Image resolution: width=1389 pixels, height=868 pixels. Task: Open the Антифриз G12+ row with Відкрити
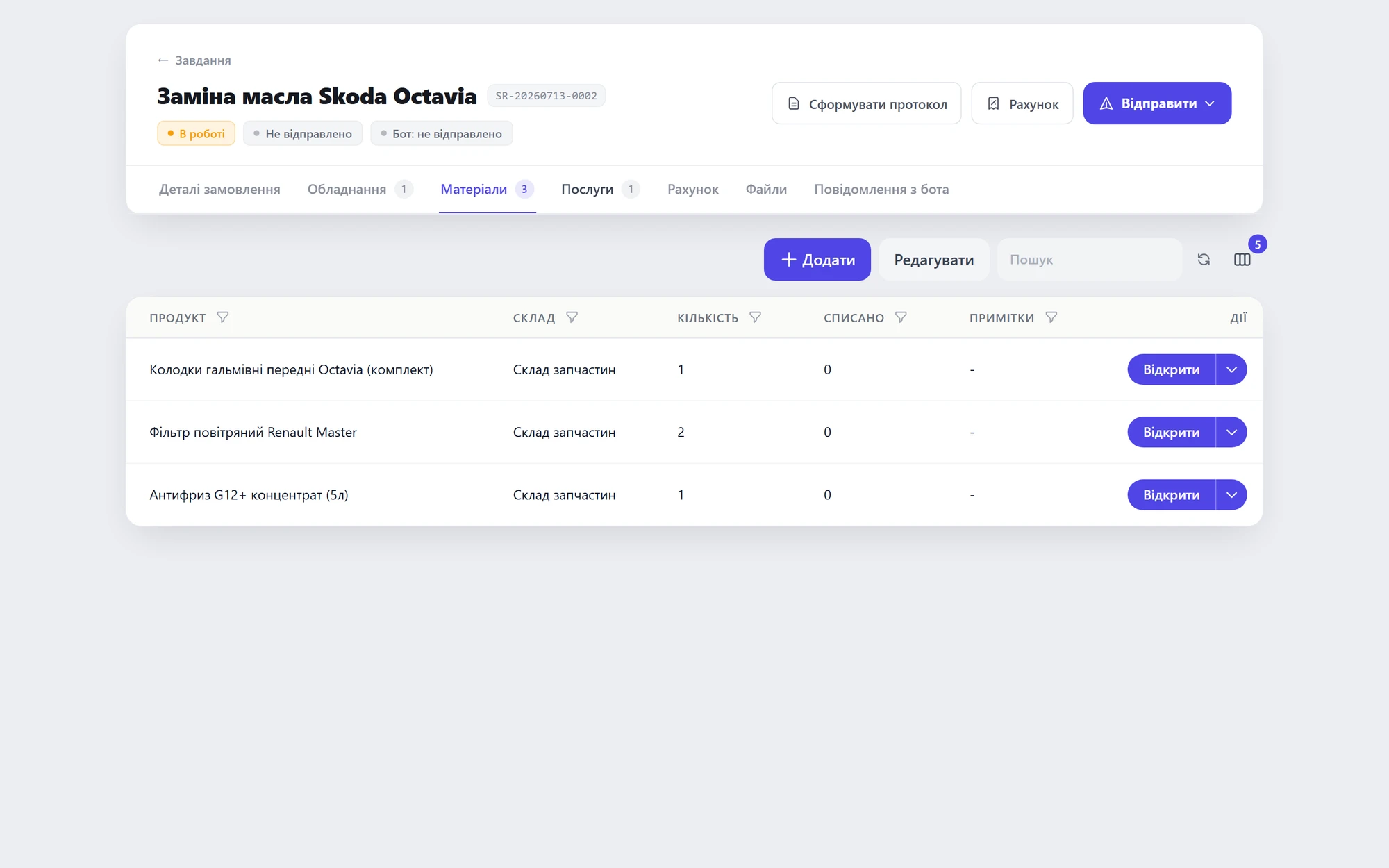coord(1172,494)
